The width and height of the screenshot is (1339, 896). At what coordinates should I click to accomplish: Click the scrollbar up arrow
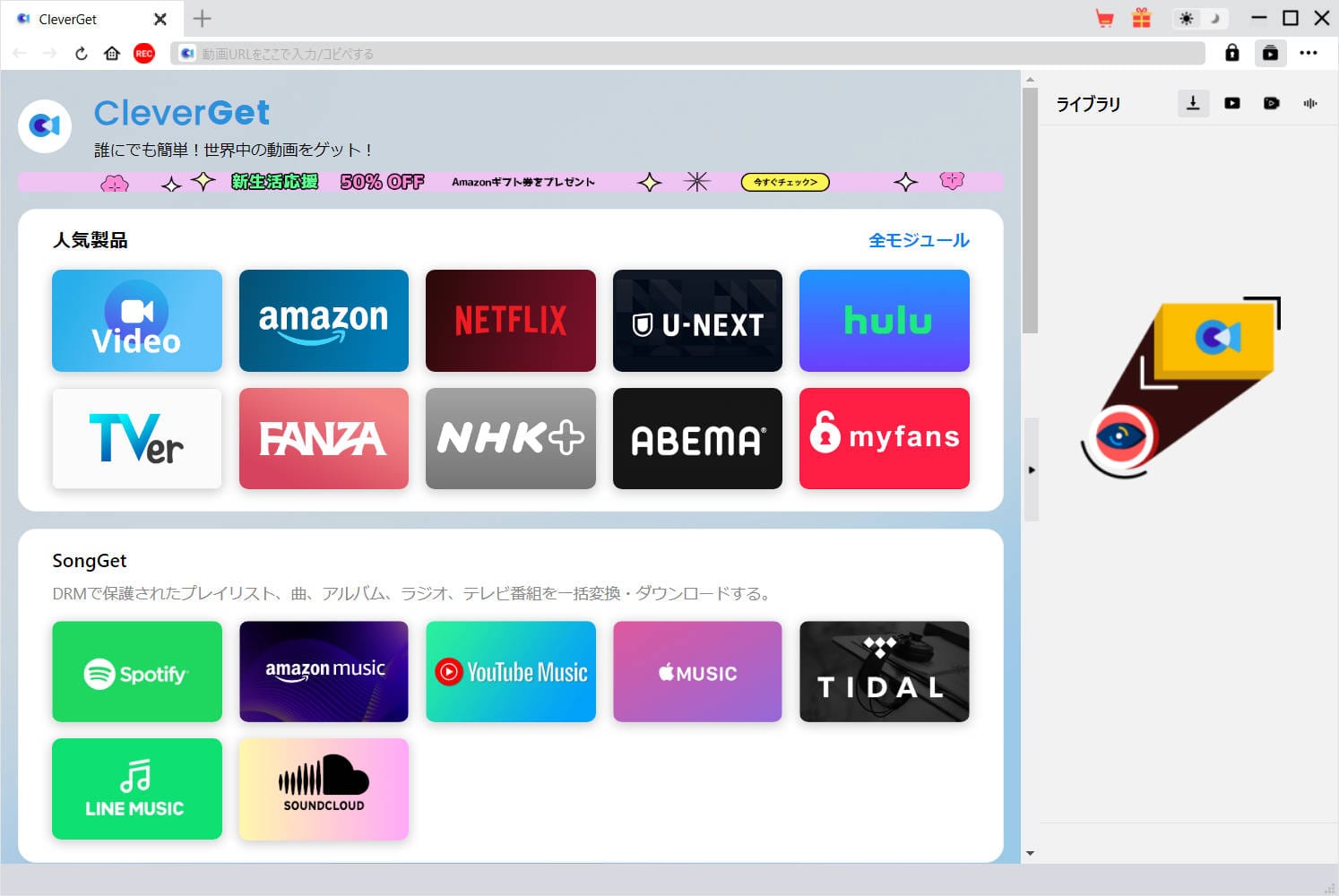[x=1030, y=80]
